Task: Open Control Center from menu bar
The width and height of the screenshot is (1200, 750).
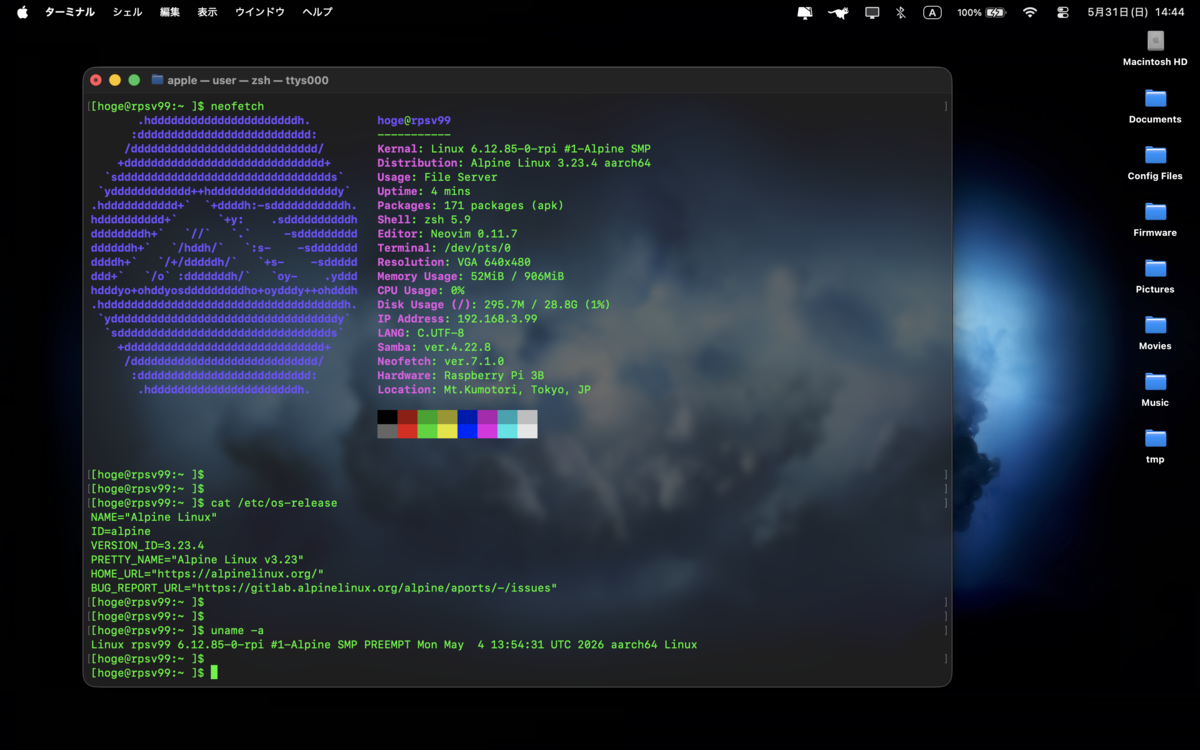Action: point(1063,12)
